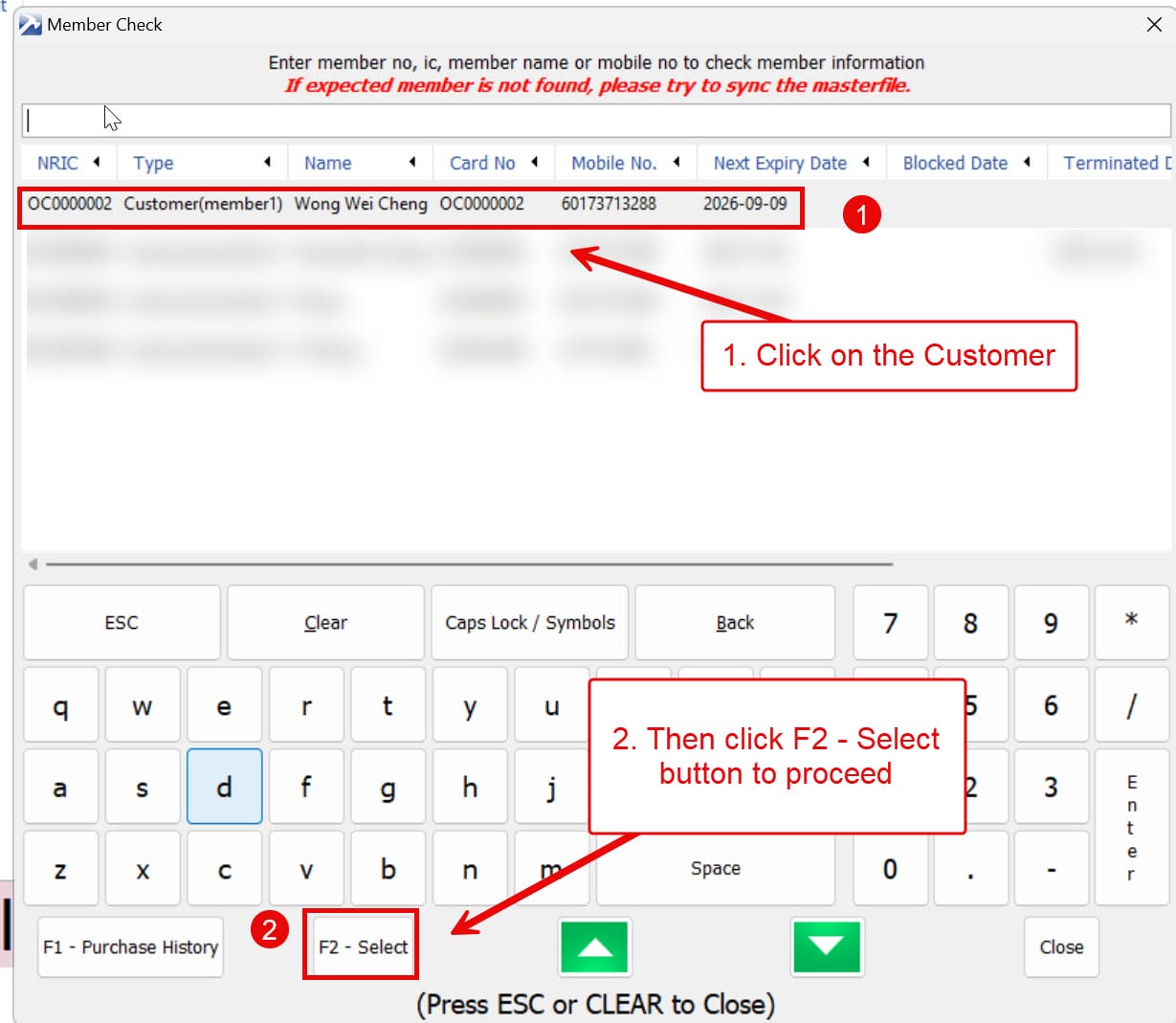Select the Wong Wei Cheng member row
The image size is (1176, 1023).
[x=360, y=204]
